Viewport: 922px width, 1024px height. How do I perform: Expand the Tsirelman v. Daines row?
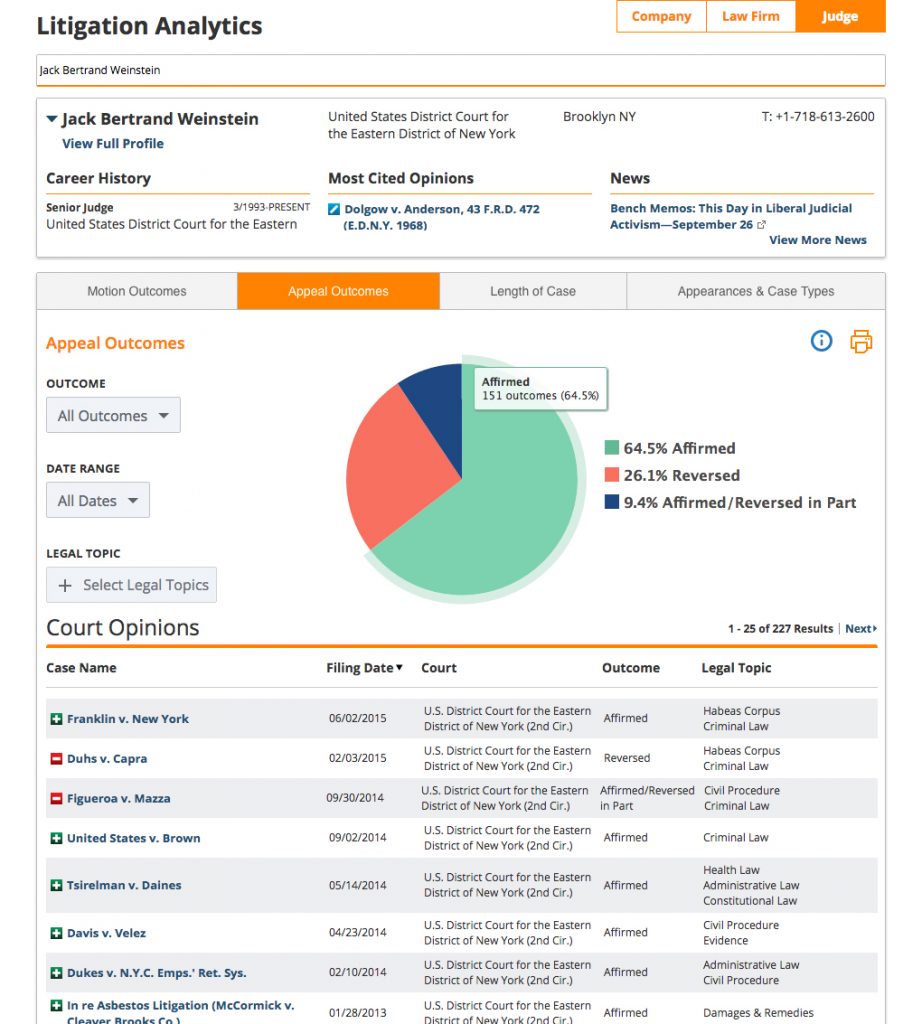[x=57, y=886]
